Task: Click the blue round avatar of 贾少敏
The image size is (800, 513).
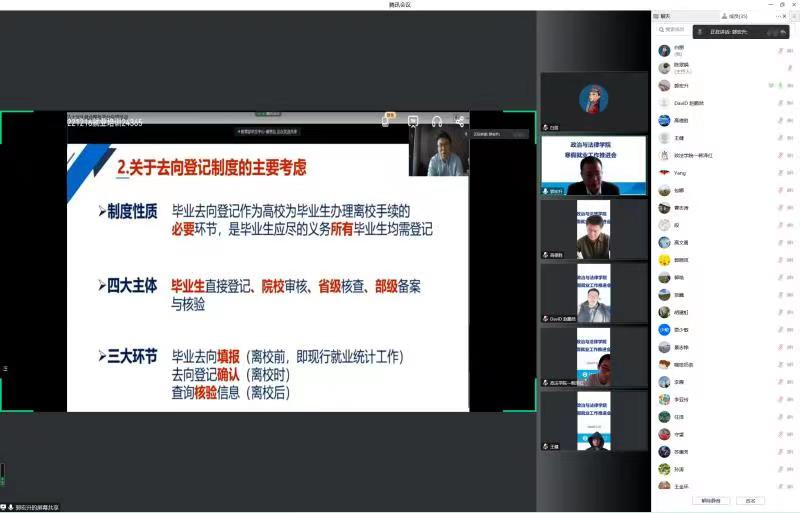Action: point(664,329)
